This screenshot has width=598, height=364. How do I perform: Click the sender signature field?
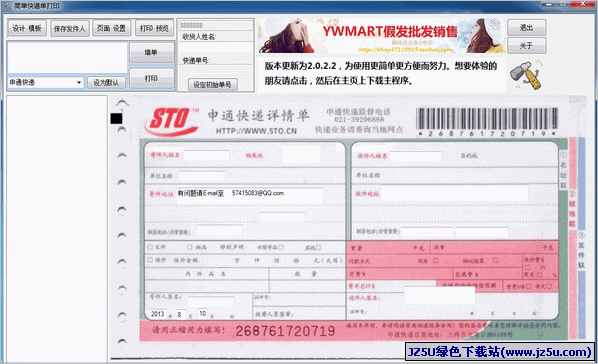(211, 302)
